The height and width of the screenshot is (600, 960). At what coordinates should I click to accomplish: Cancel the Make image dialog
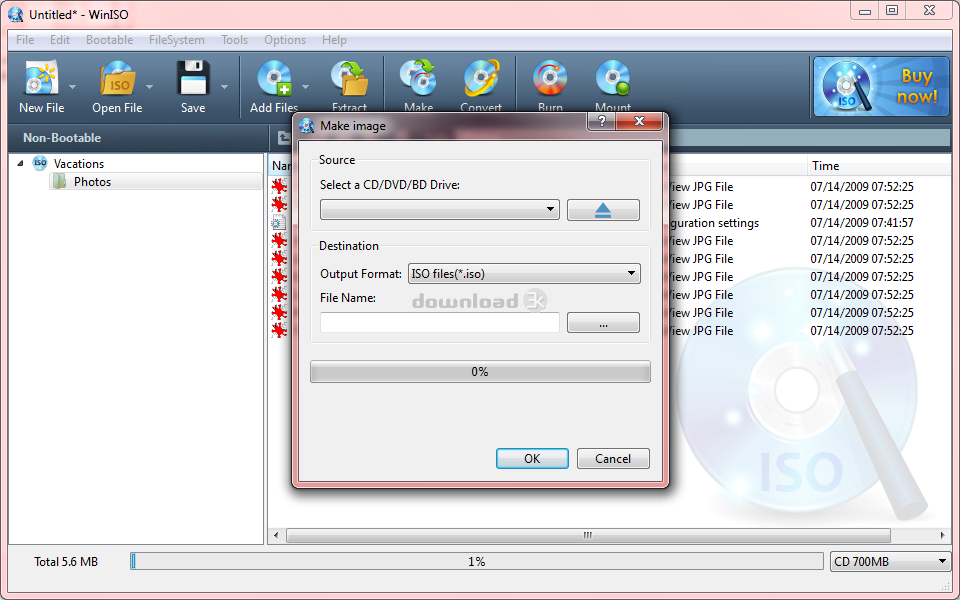(x=612, y=458)
